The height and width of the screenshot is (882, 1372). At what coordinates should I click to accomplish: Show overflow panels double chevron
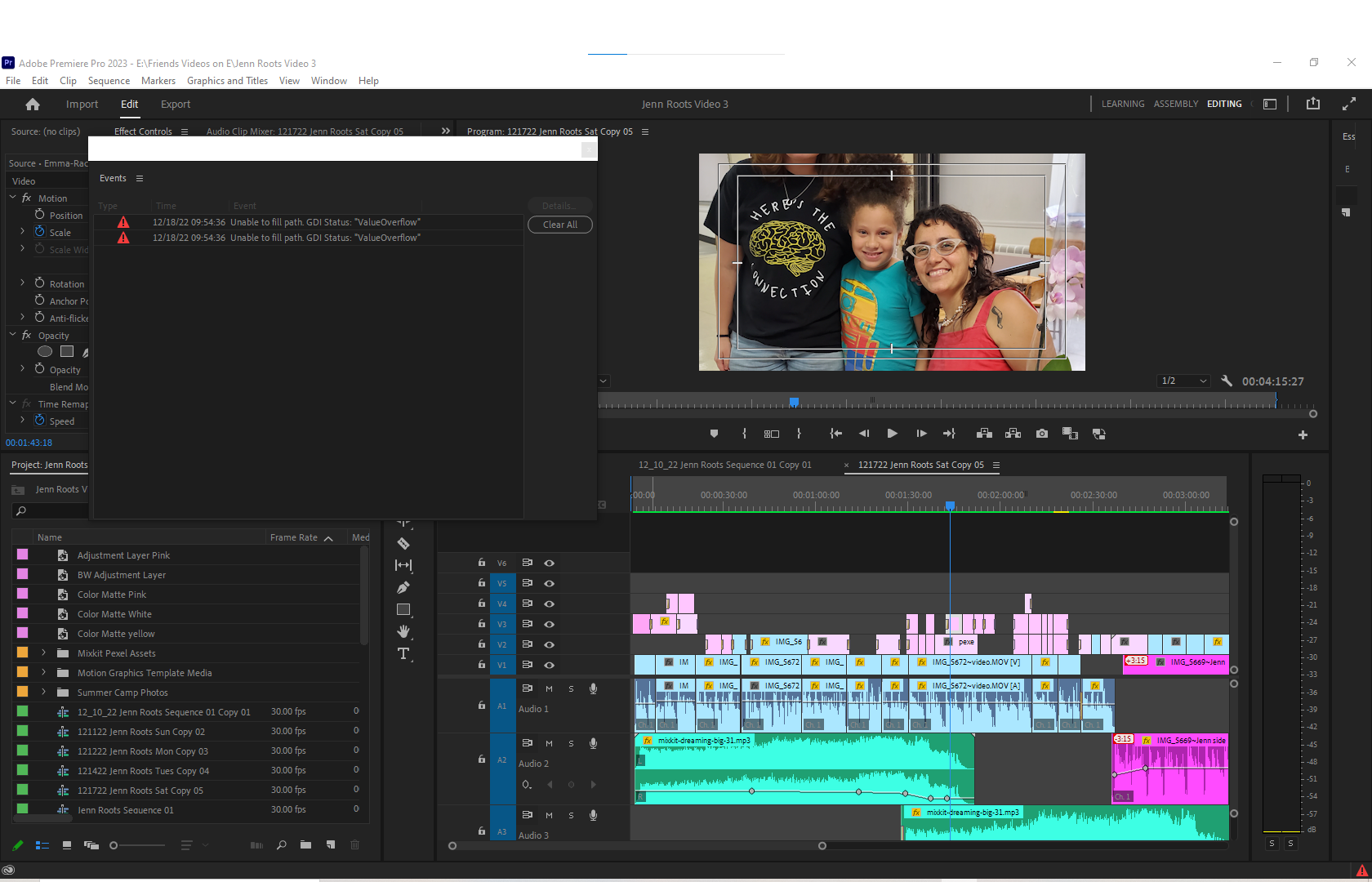[446, 131]
